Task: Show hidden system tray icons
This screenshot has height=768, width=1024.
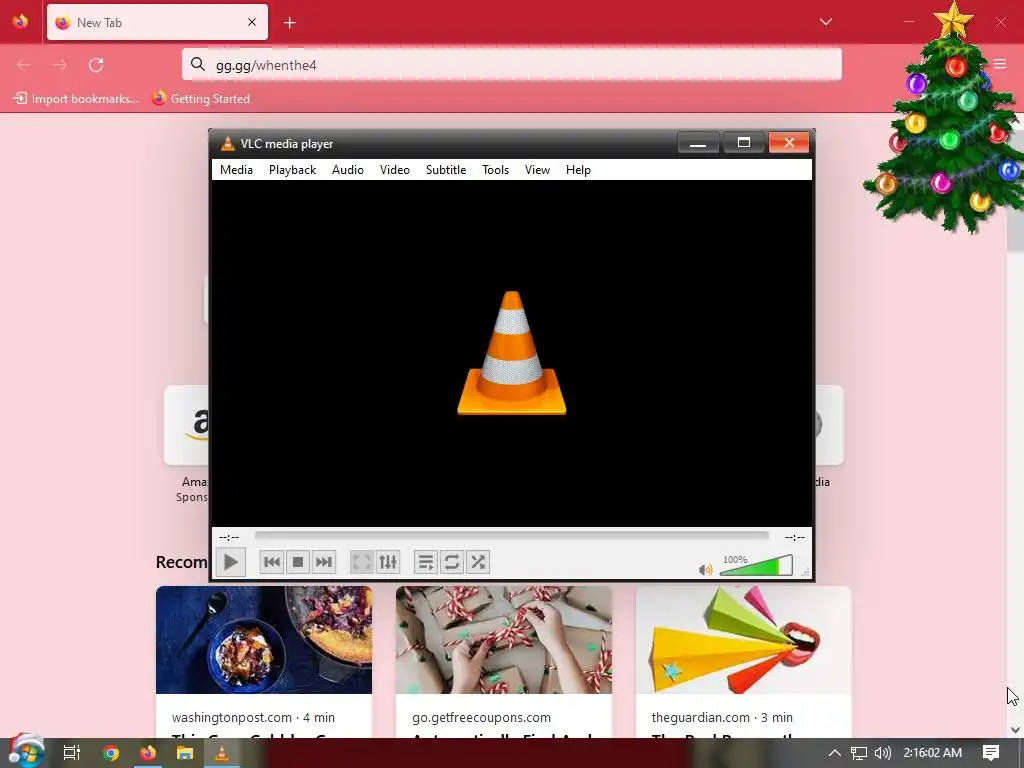Action: pos(835,753)
